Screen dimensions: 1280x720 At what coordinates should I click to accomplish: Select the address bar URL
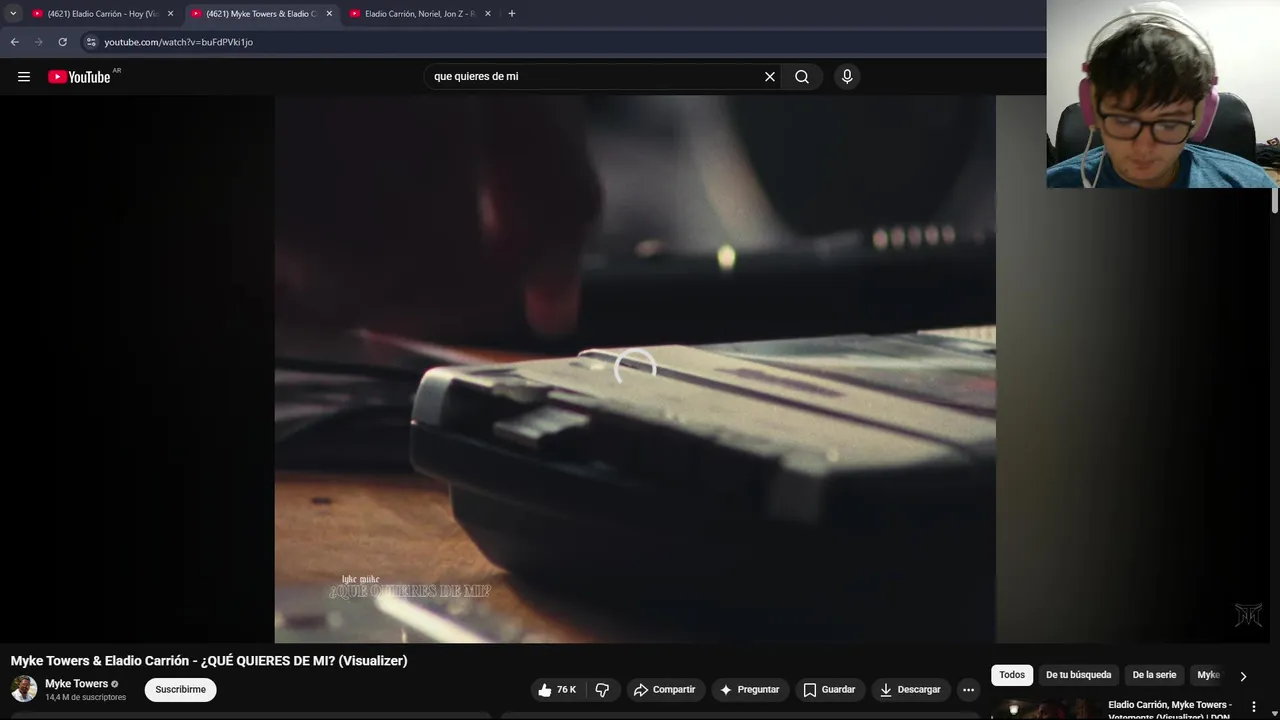pyautogui.click(x=179, y=42)
